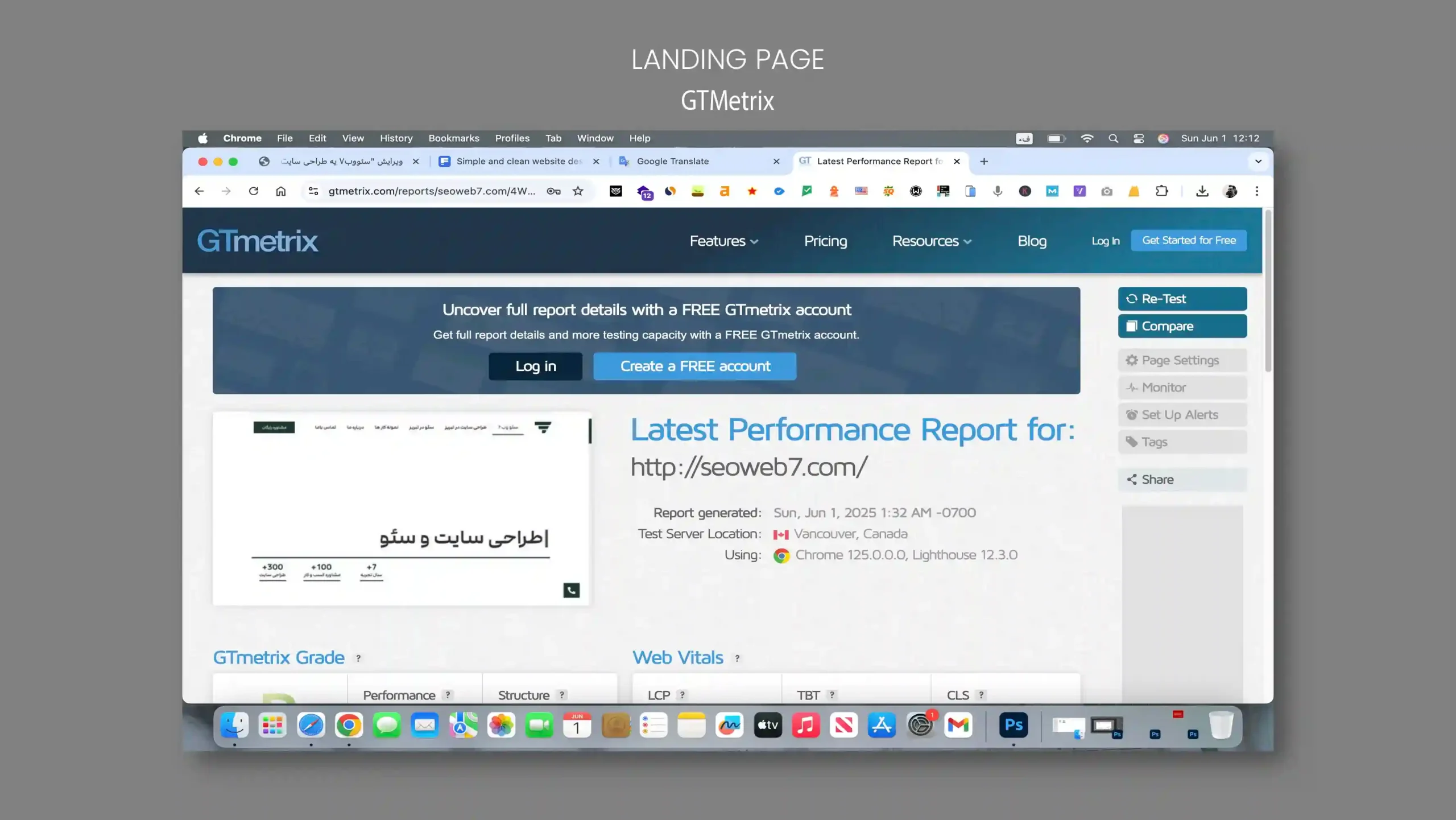Open Photoshop from the dock

coord(1014,725)
